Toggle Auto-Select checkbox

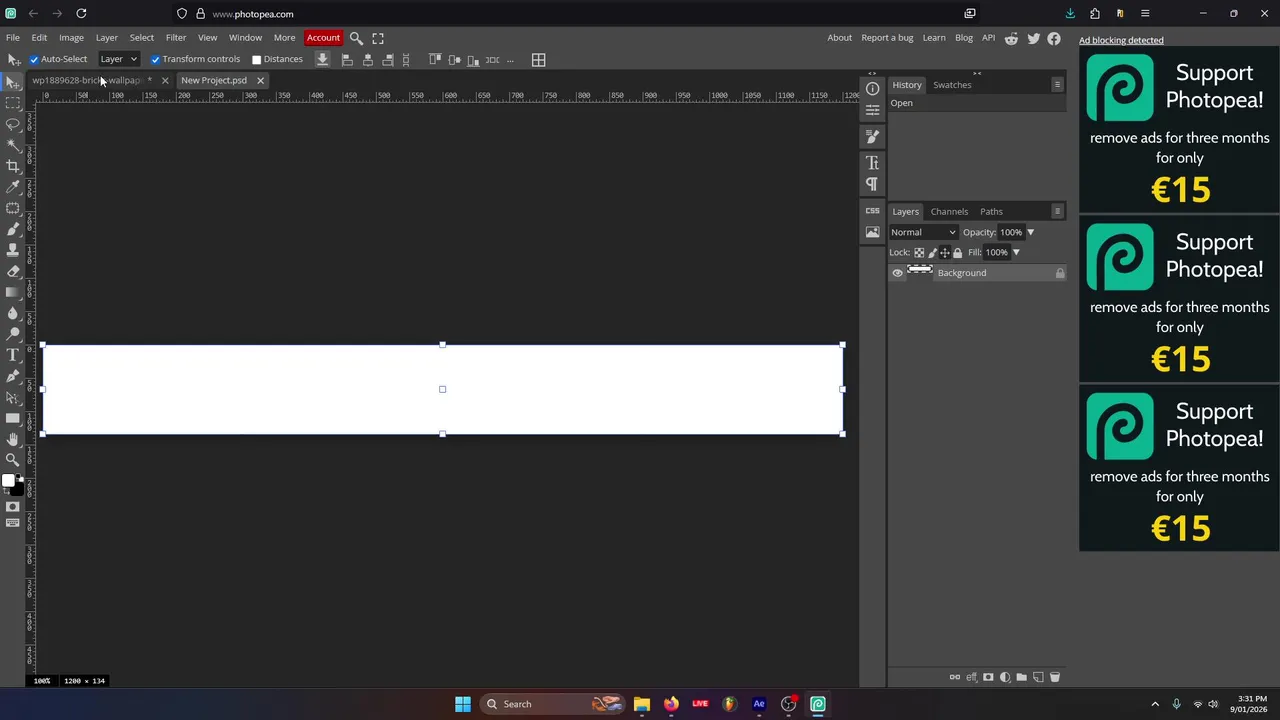point(34,60)
